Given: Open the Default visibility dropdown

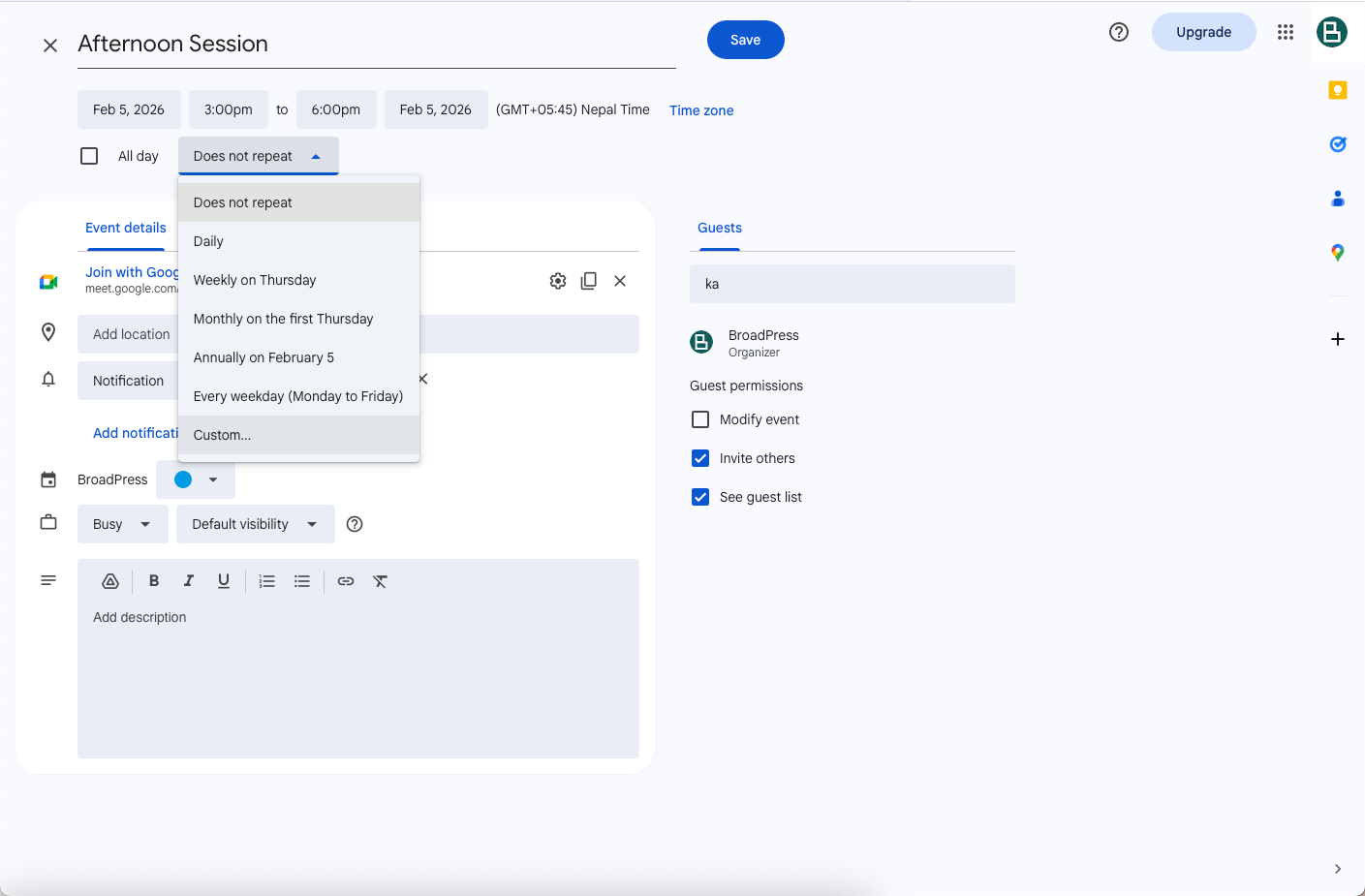Looking at the screenshot, I should [x=255, y=524].
